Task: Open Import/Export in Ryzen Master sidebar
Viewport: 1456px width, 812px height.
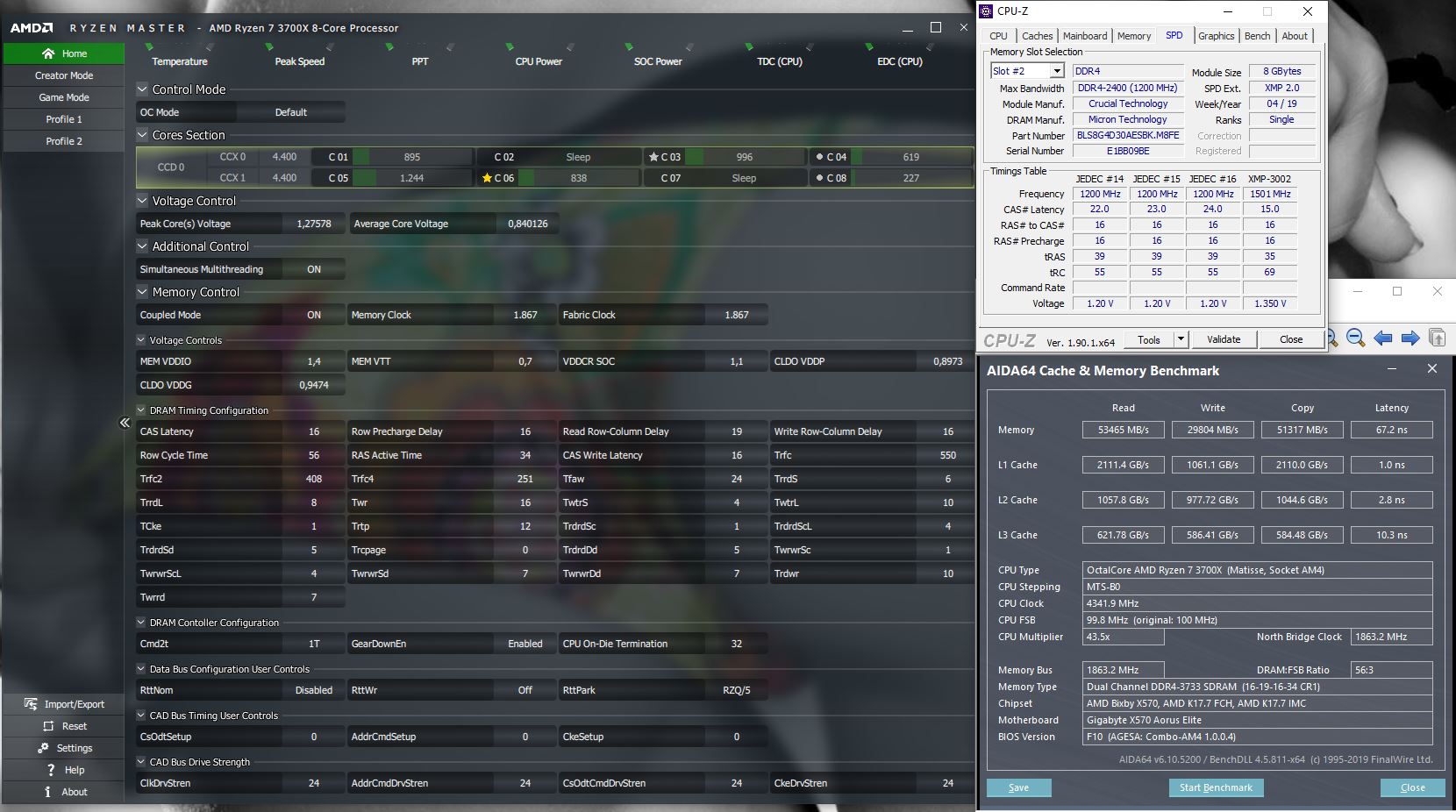Action: click(x=63, y=704)
